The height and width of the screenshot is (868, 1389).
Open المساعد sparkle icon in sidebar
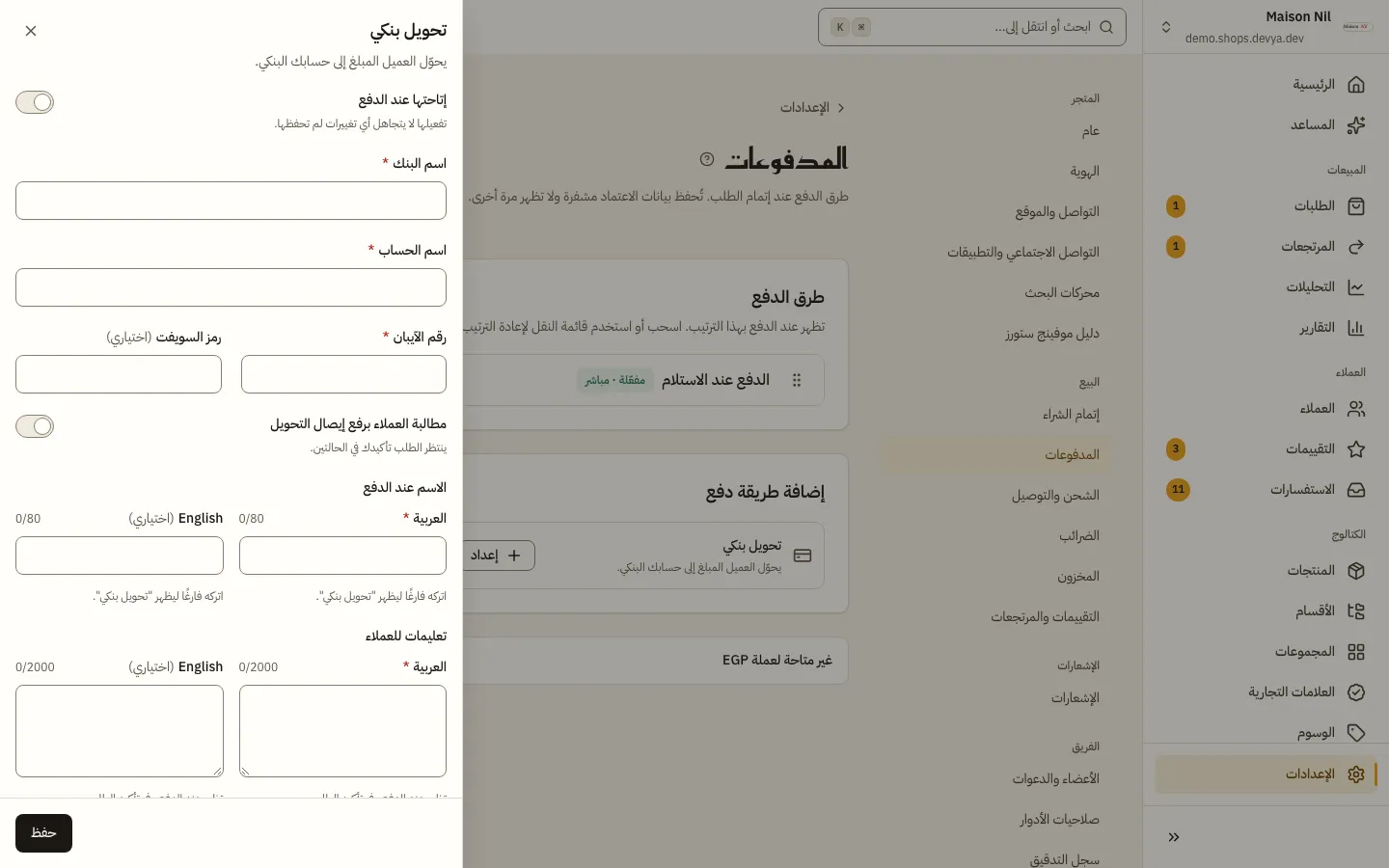click(1356, 125)
